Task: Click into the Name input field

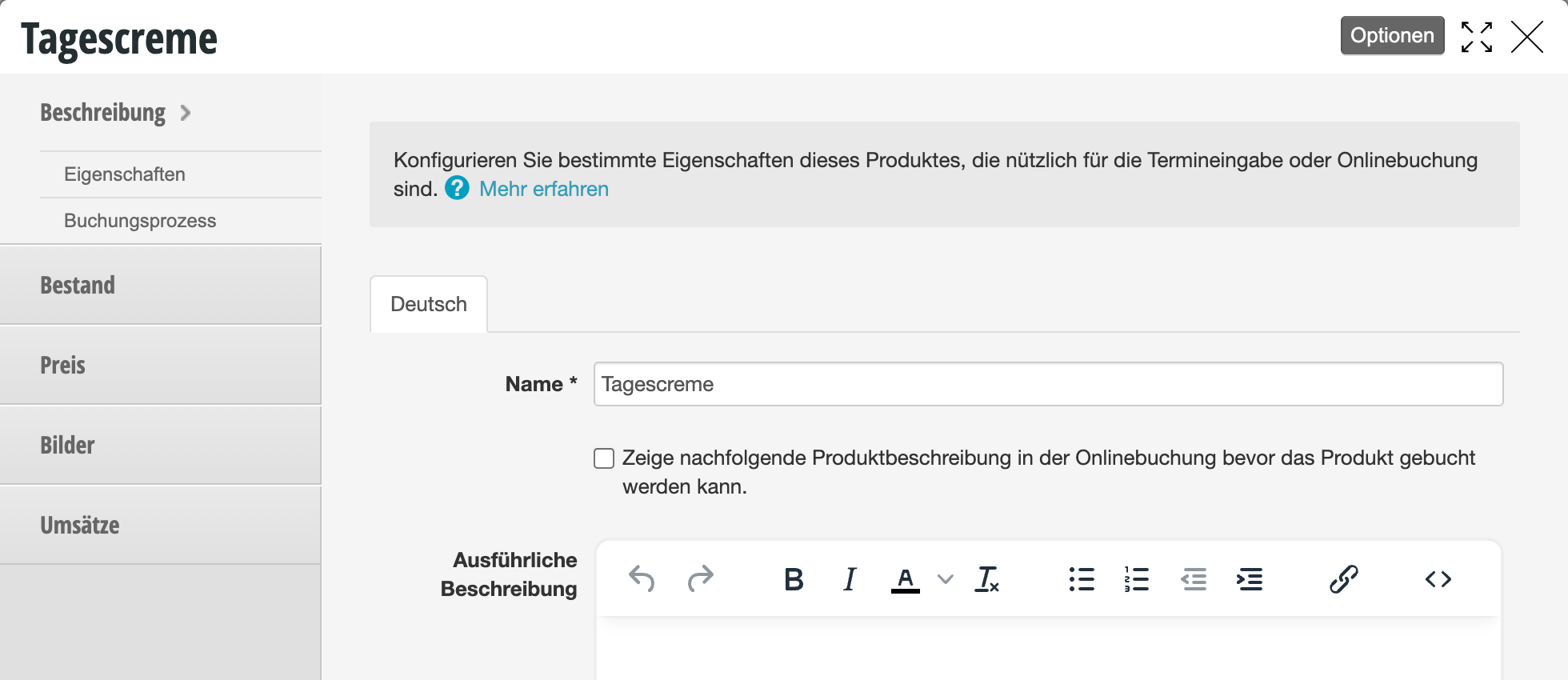Action: [x=1048, y=384]
